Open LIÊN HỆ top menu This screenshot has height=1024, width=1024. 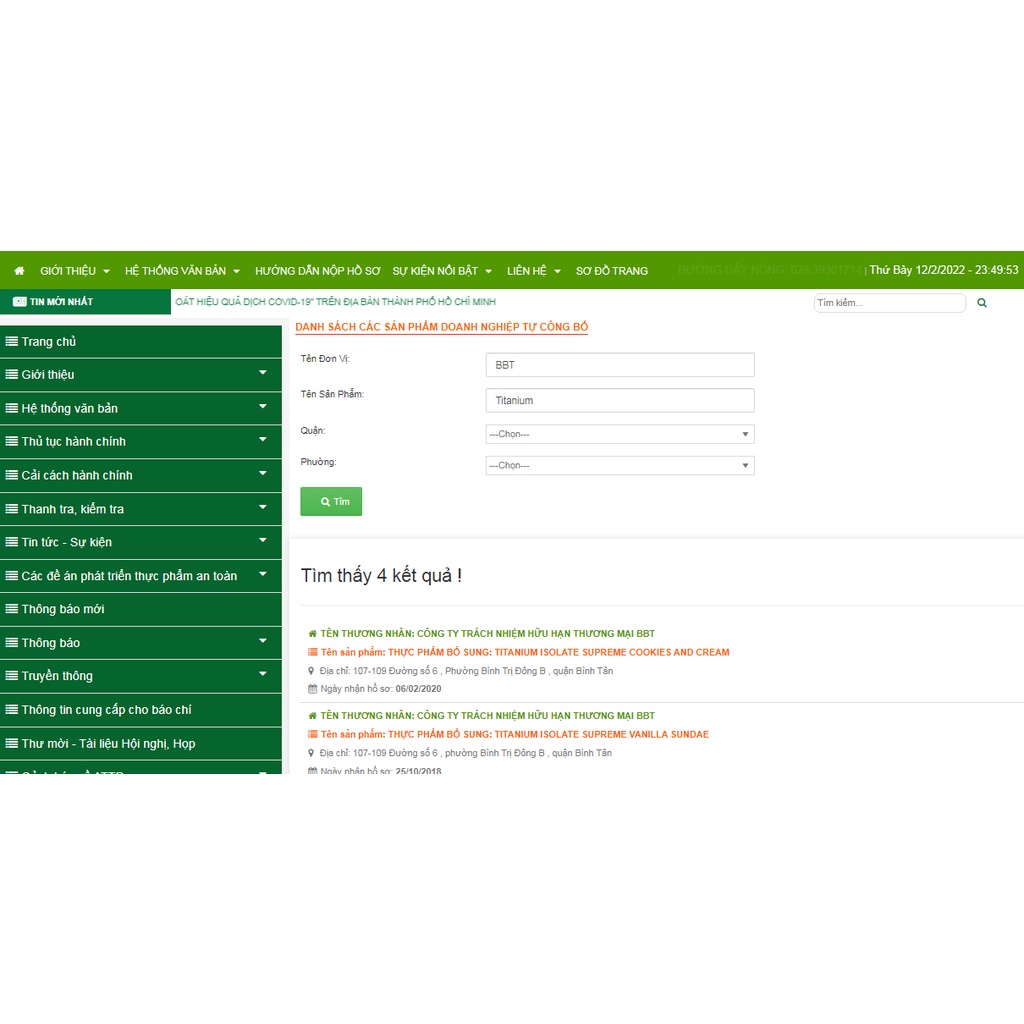[534, 270]
